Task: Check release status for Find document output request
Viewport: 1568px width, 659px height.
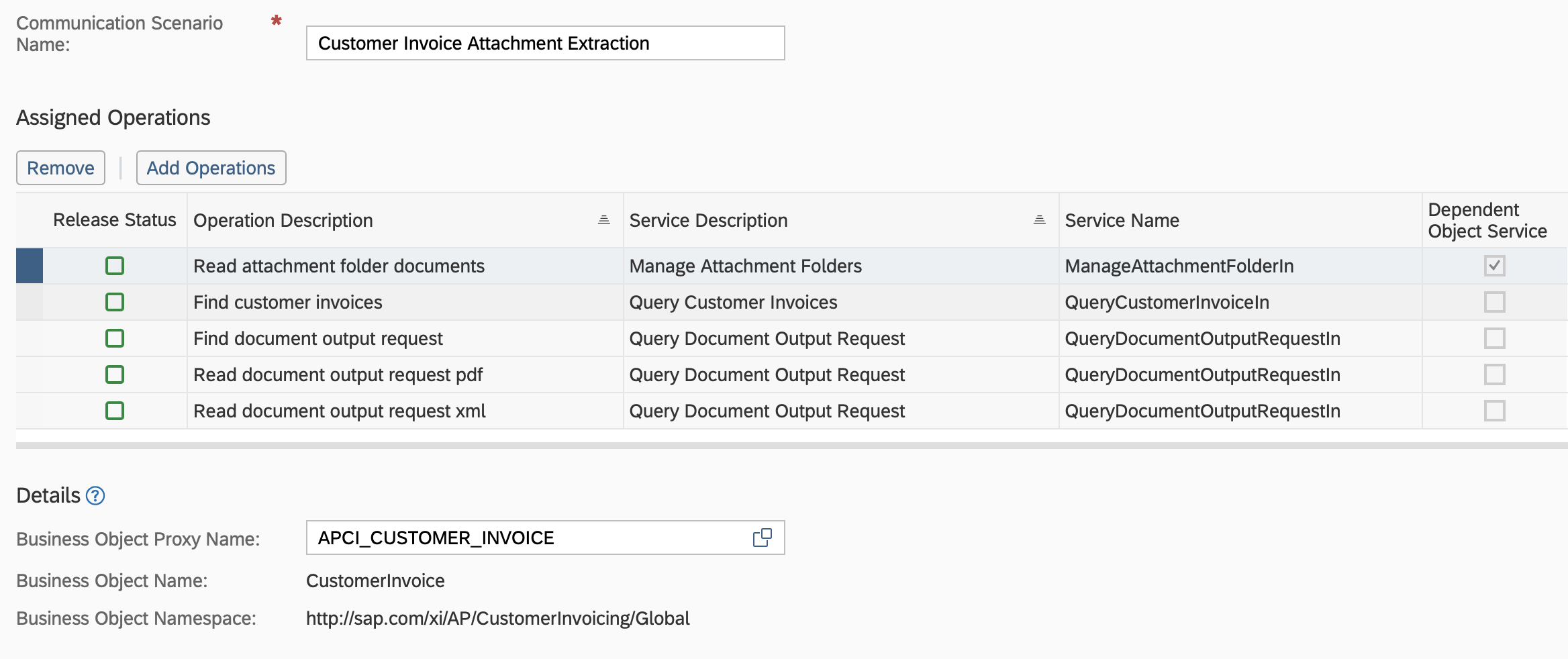Action: tap(114, 338)
